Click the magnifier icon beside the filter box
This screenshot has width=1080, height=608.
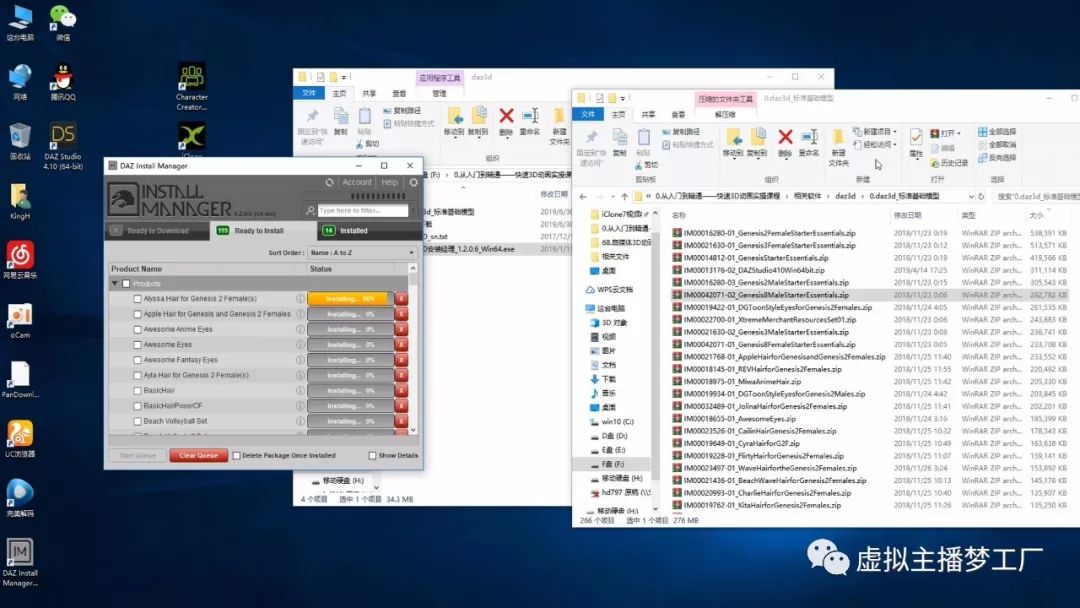point(310,211)
